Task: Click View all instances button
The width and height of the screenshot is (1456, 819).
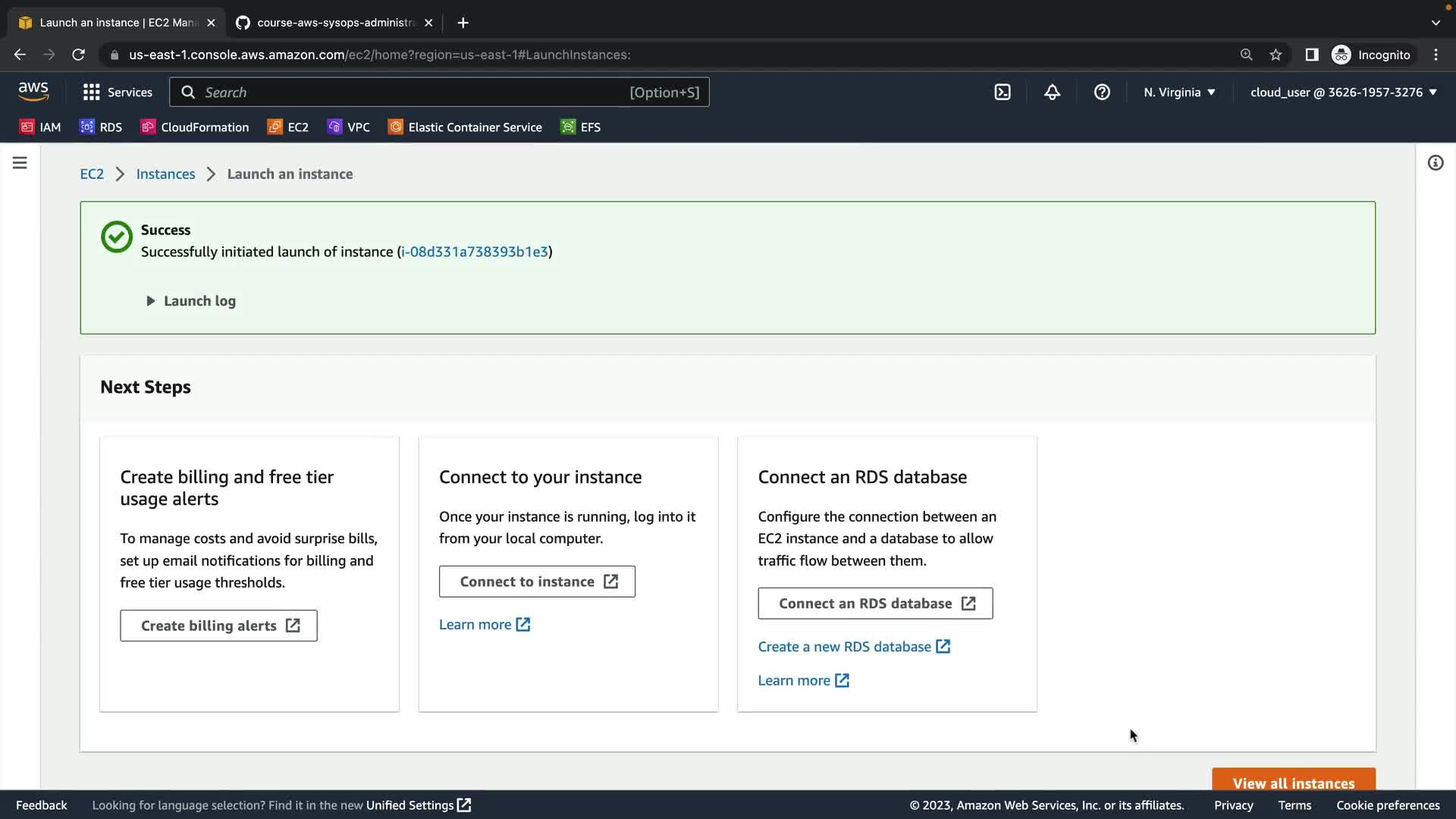Action: click(x=1293, y=781)
